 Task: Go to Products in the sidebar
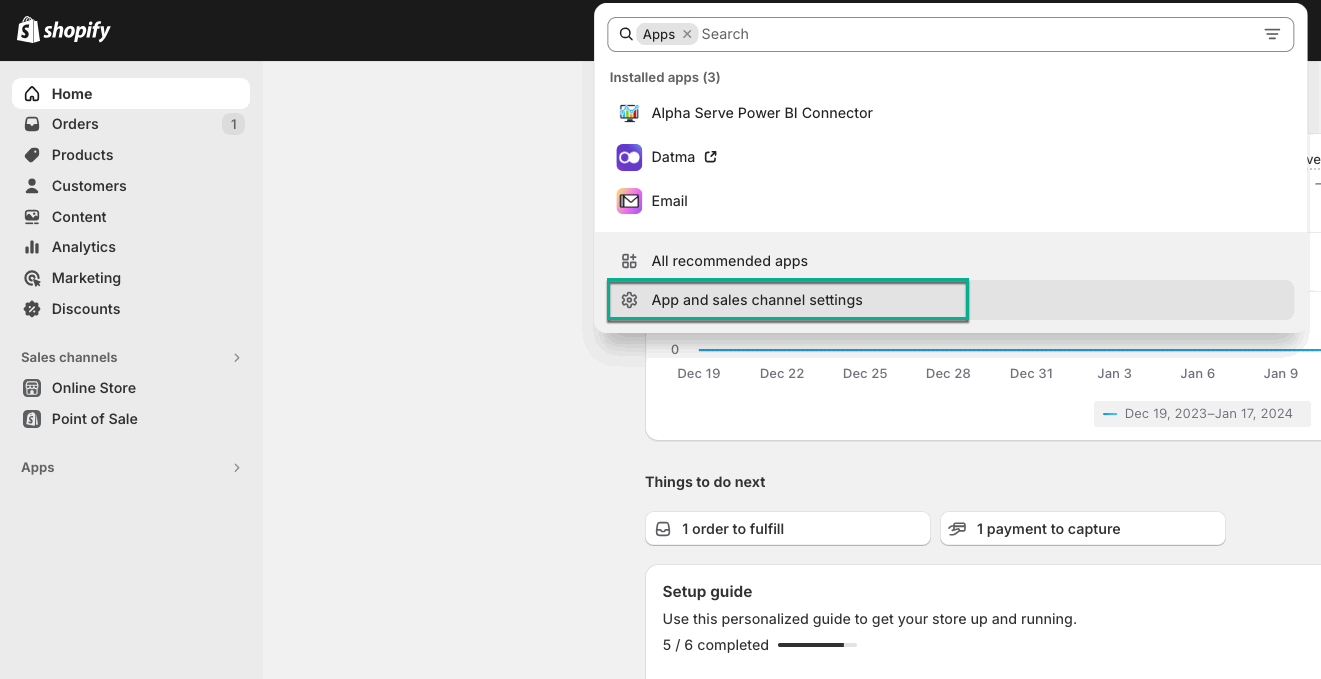pos(82,155)
